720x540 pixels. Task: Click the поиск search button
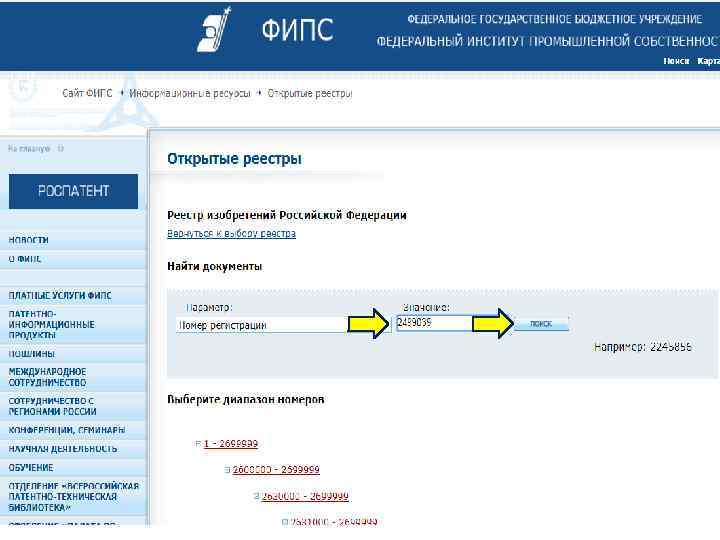coord(541,324)
